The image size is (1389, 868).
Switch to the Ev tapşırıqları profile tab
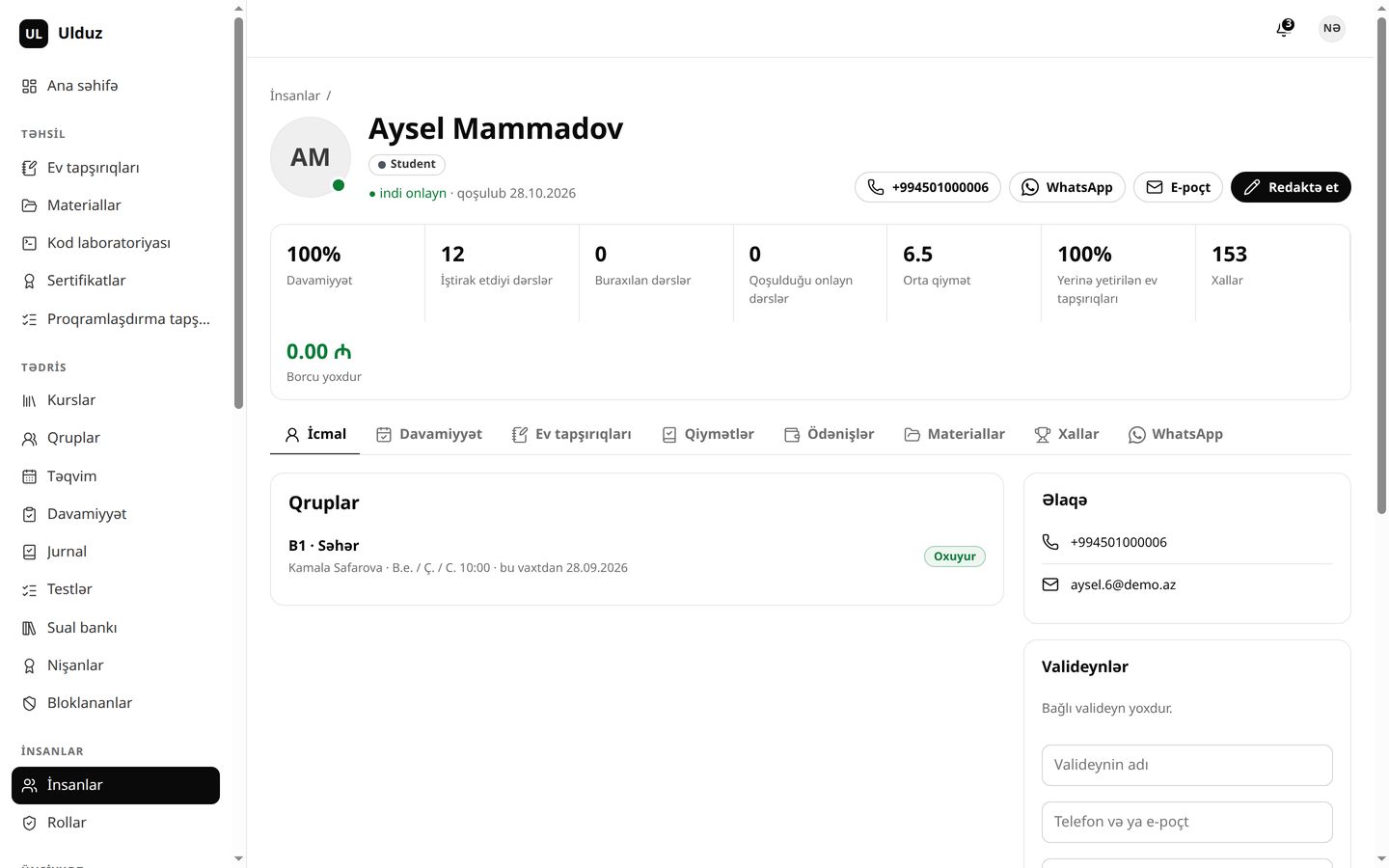click(x=572, y=434)
